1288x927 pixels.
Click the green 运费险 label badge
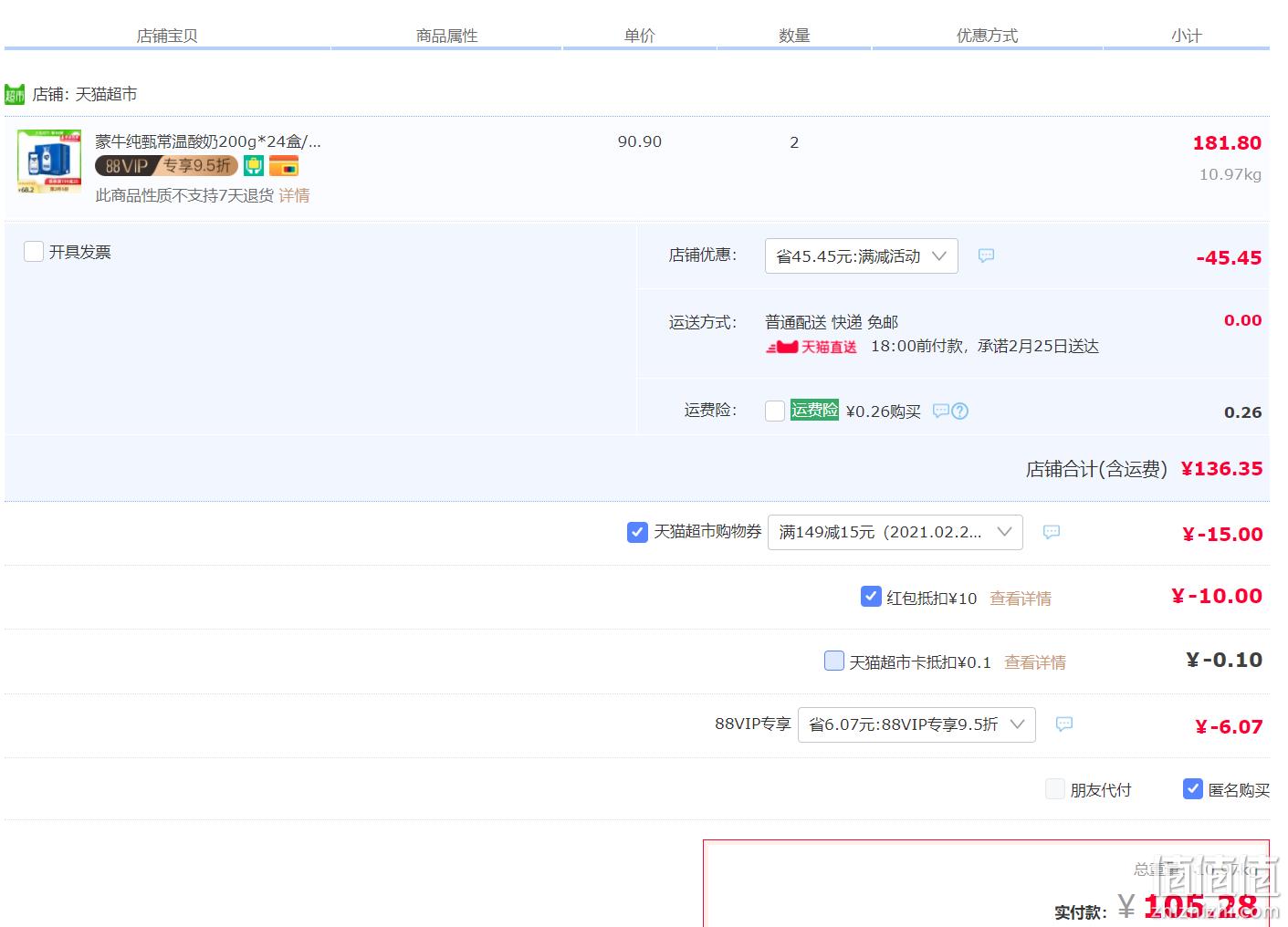(x=814, y=410)
